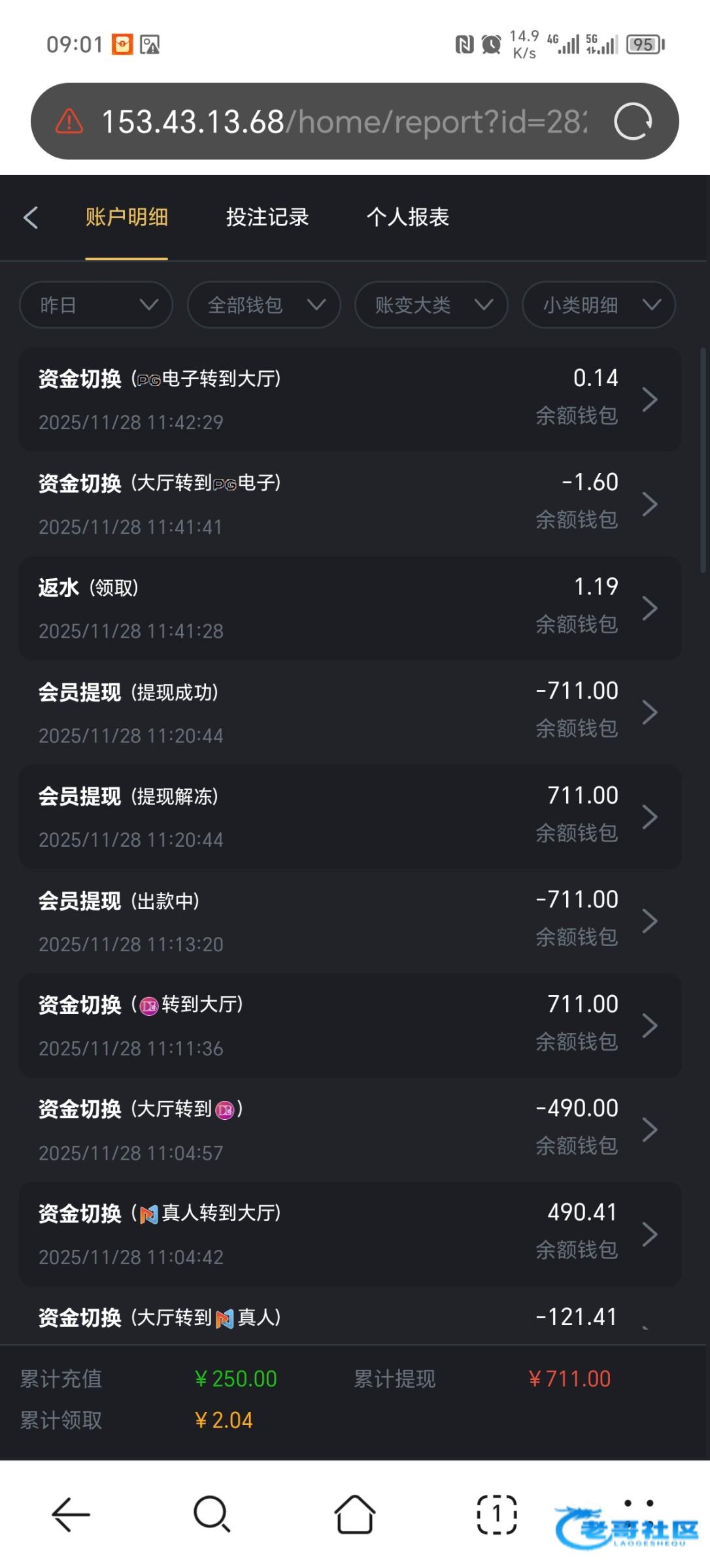Open the browser tab switcher icon

click(x=497, y=1514)
